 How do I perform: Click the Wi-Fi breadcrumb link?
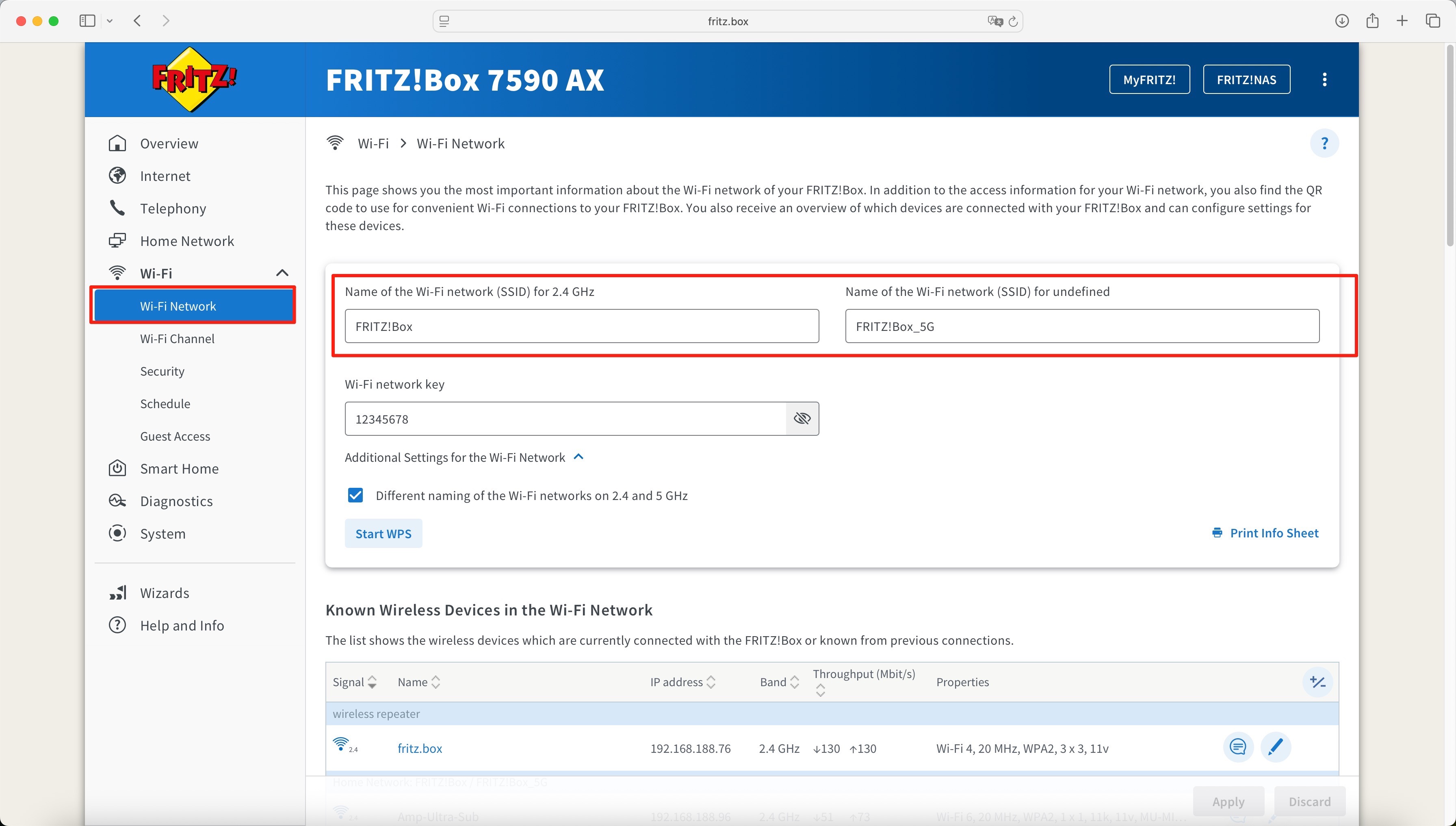point(373,143)
